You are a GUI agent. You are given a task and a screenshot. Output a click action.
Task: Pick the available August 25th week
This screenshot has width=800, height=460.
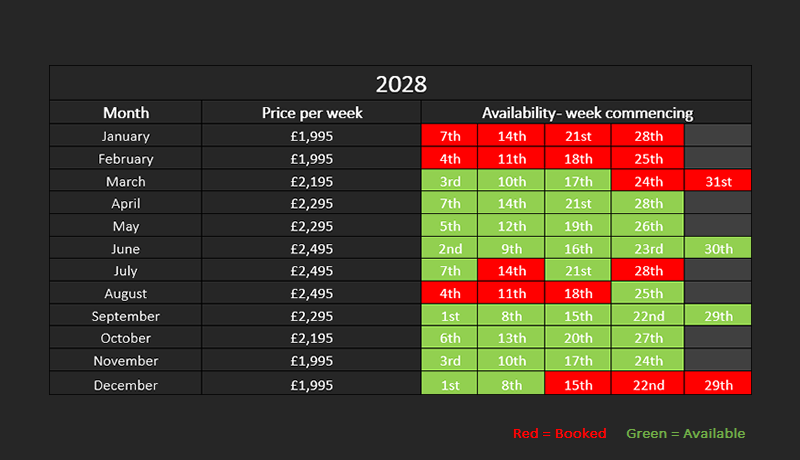tap(647, 294)
